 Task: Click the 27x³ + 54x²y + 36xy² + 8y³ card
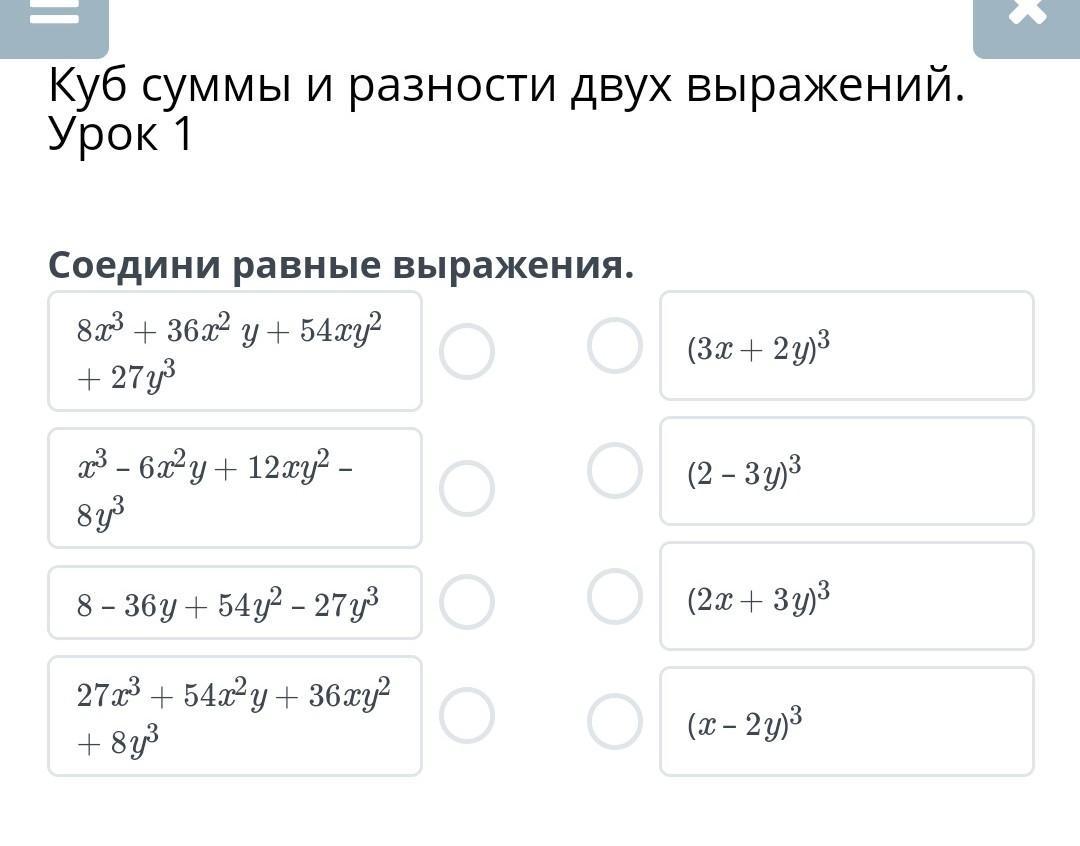pyautogui.click(x=235, y=716)
